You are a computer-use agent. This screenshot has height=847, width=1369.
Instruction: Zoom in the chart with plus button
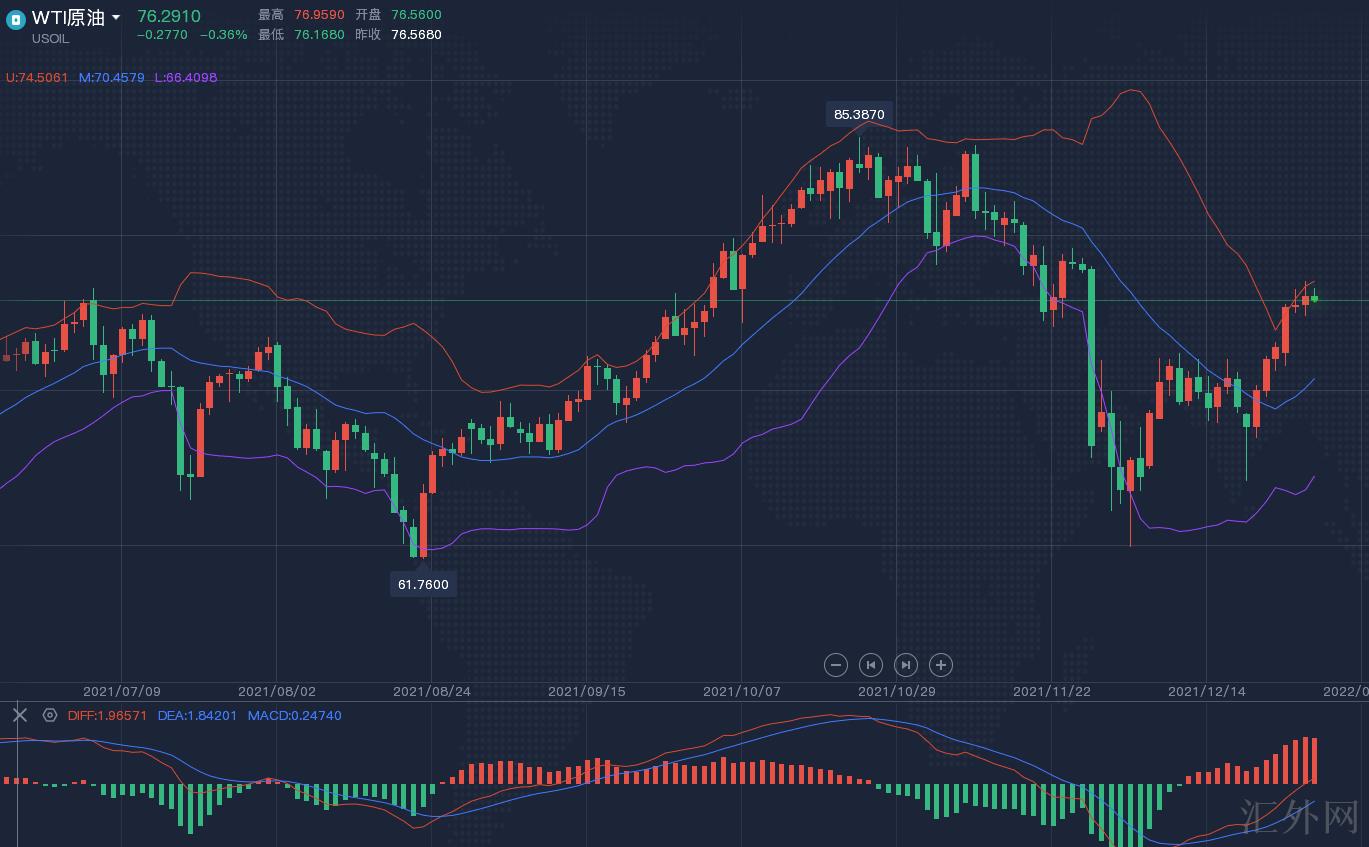pos(941,665)
